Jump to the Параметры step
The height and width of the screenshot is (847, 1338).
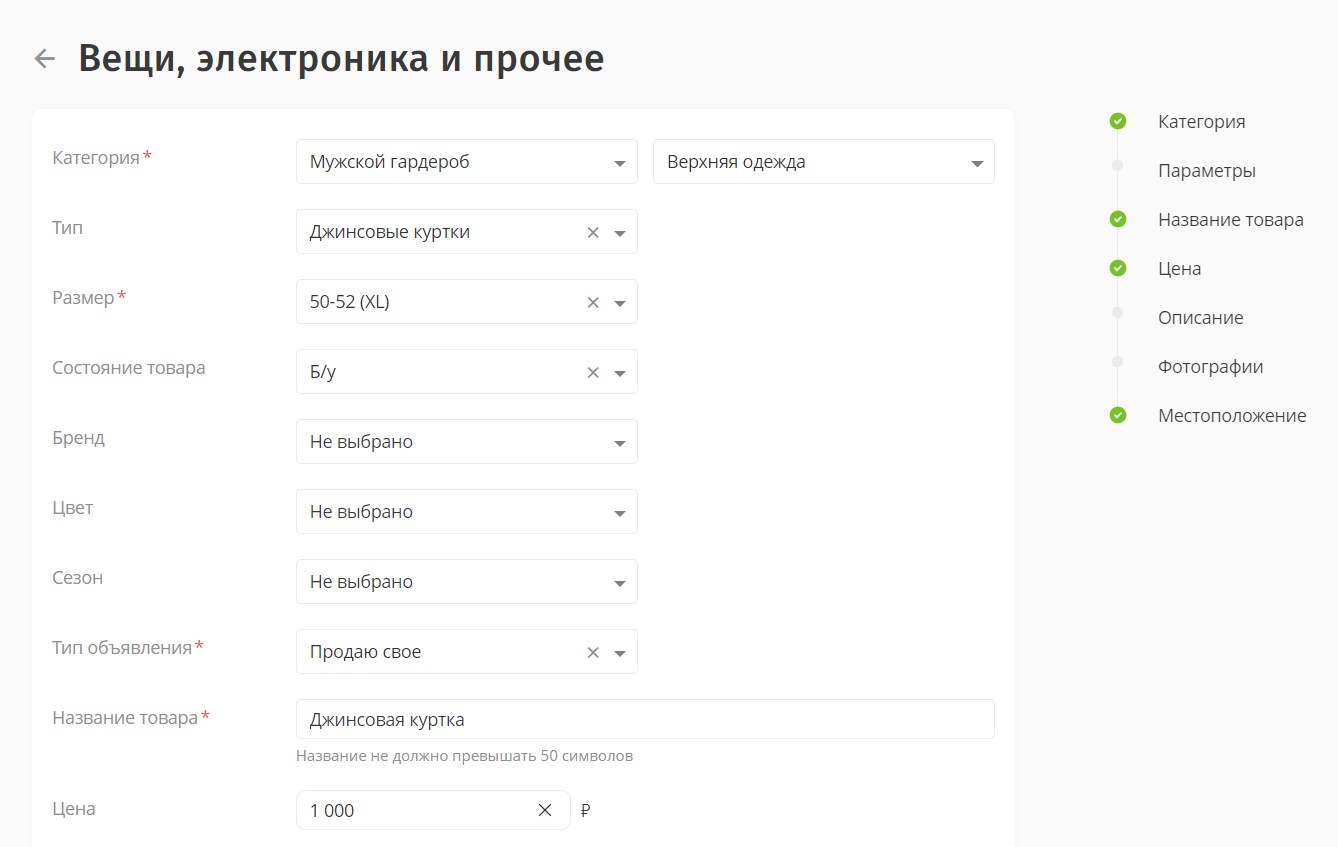(x=1206, y=171)
